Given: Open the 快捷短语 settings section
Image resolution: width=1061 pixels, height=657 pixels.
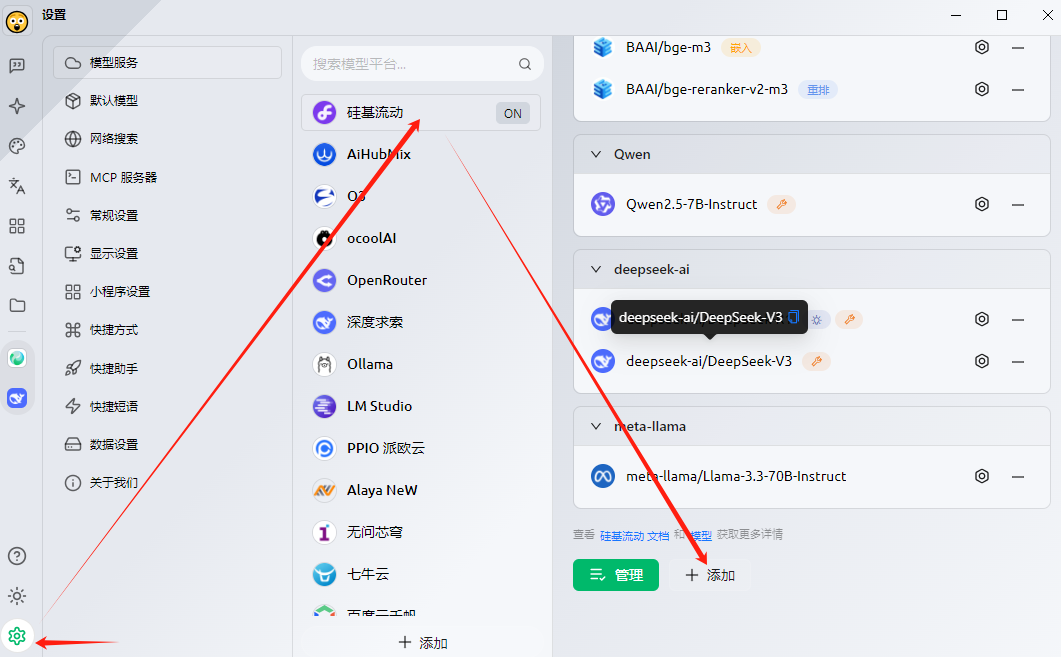Looking at the screenshot, I should pyautogui.click(x=168, y=407).
